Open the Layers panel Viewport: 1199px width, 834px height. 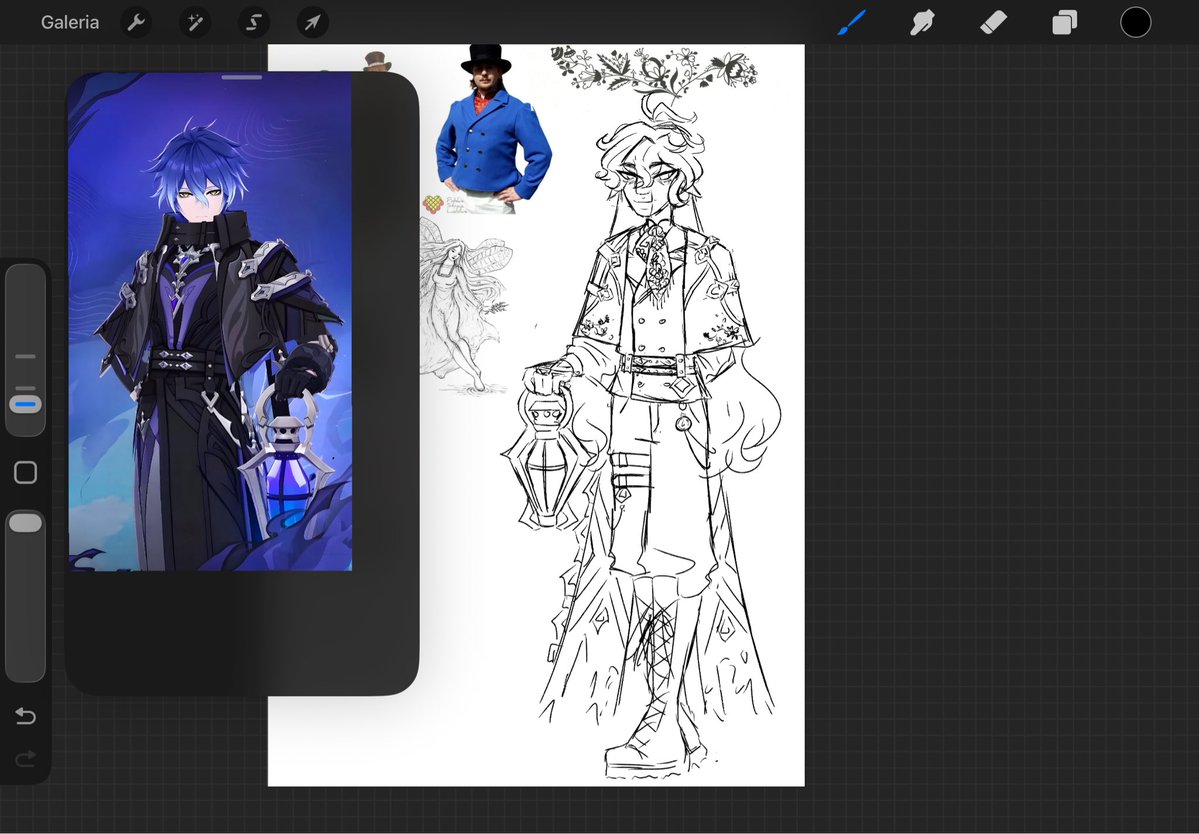(x=1064, y=22)
